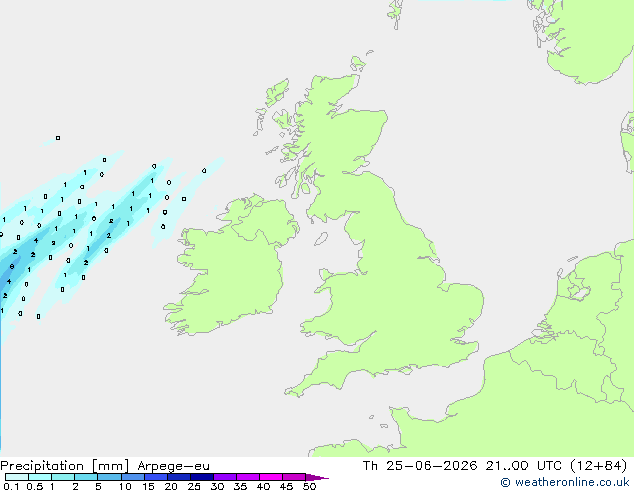634x490 pixels.
Task: Click the forecast date "25-06-2026"
Action: pos(432,466)
